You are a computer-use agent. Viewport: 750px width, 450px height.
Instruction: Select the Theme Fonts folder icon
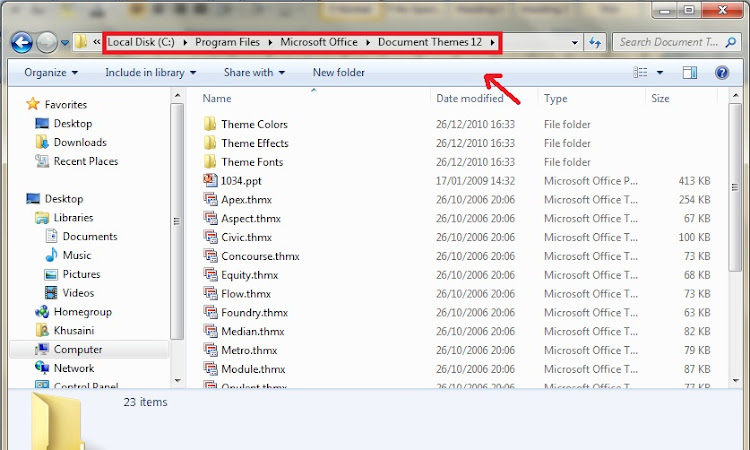pos(210,161)
